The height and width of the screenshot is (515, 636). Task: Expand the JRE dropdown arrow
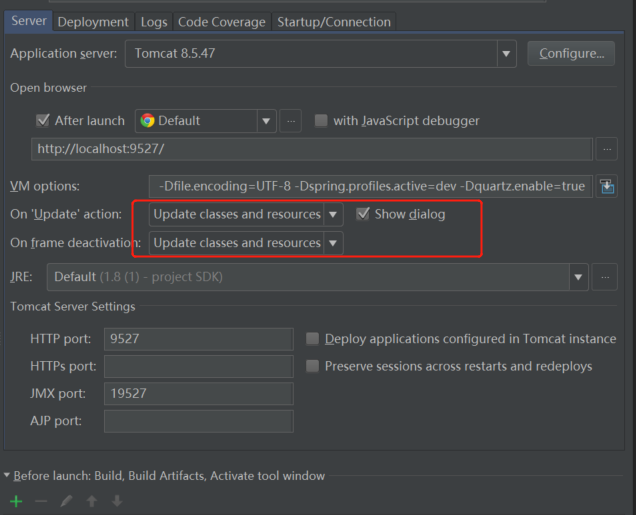(578, 277)
